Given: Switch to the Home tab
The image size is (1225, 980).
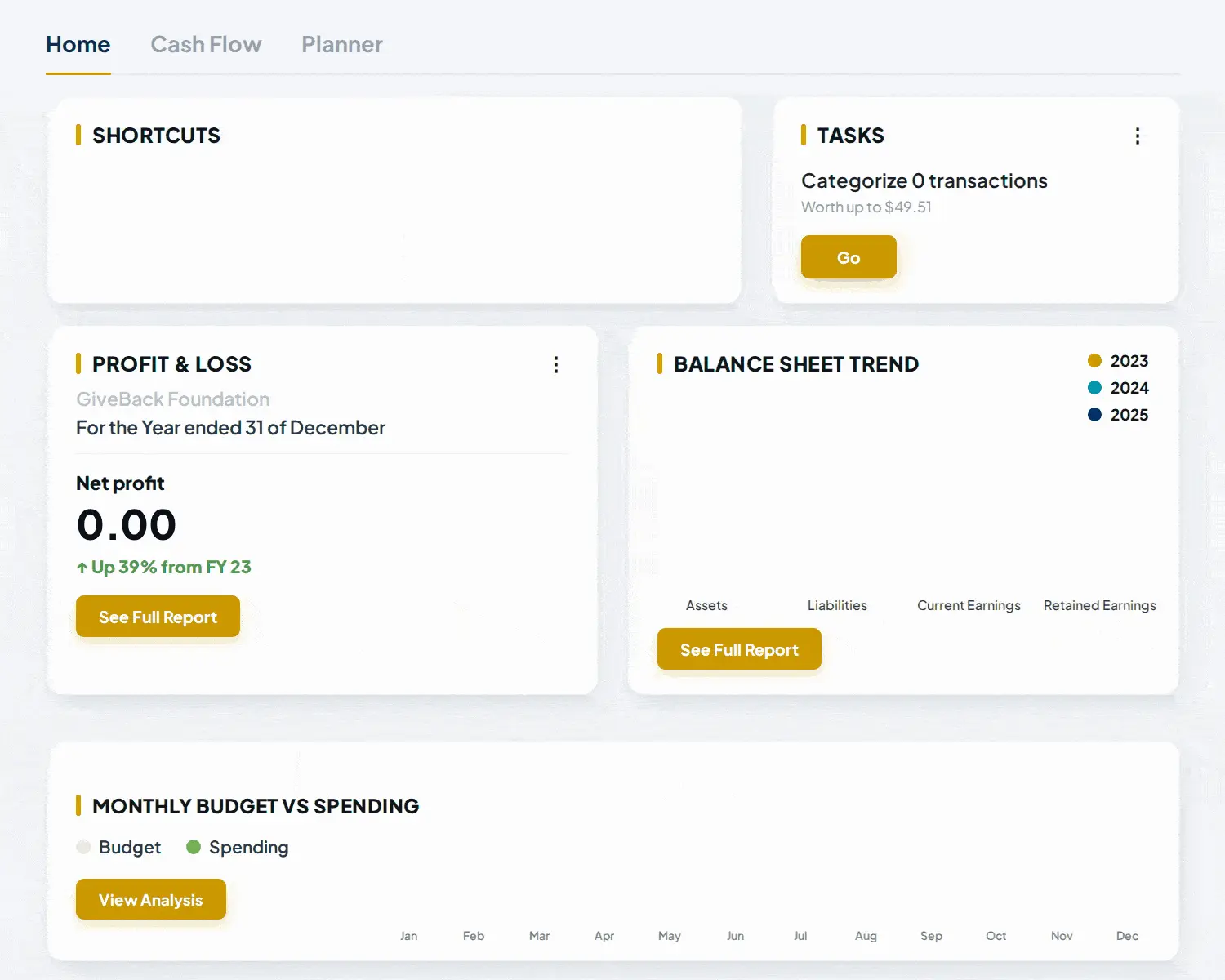Looking at the screenshot, I should 78,45.
